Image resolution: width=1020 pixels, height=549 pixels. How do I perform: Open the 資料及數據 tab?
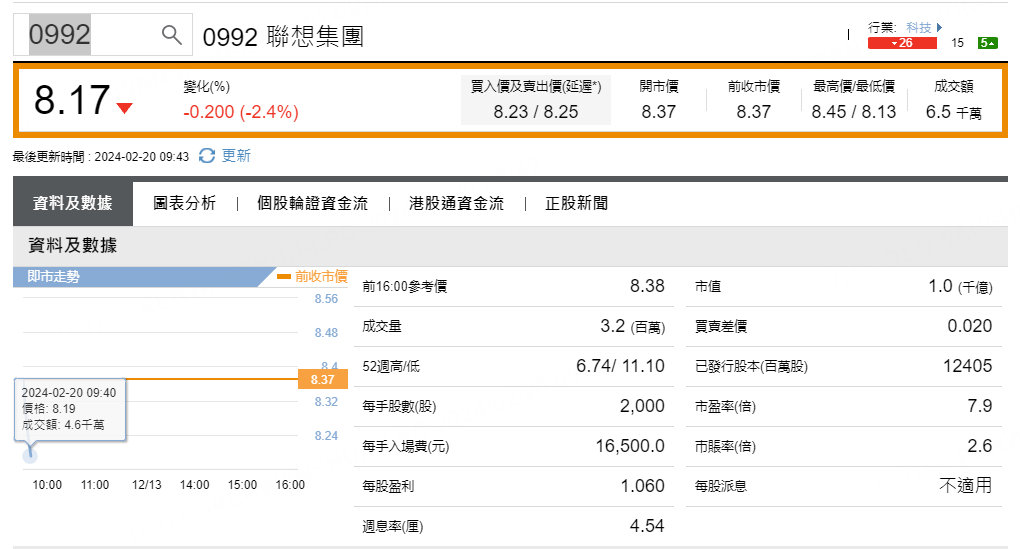[73, 204]
